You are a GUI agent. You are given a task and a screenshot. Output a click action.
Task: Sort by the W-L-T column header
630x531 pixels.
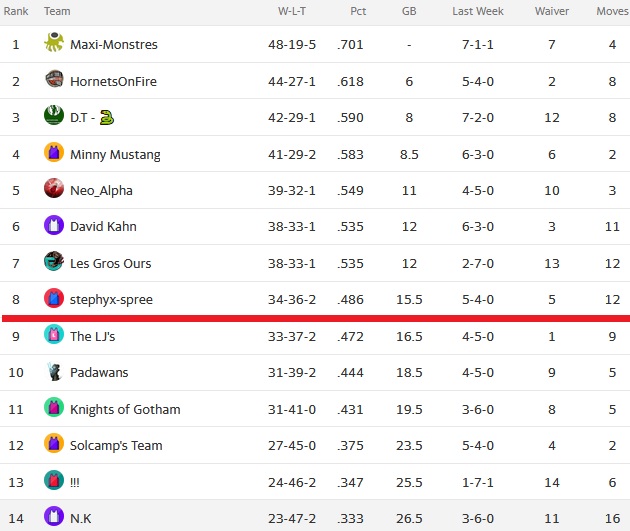tap(292, 11)
